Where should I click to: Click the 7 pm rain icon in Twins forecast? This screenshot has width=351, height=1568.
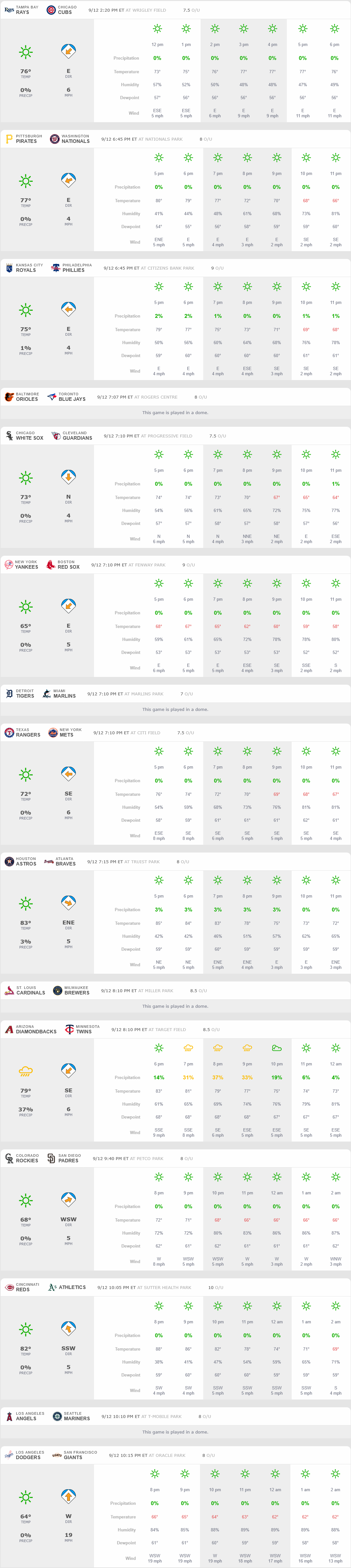pos(189,1048)
